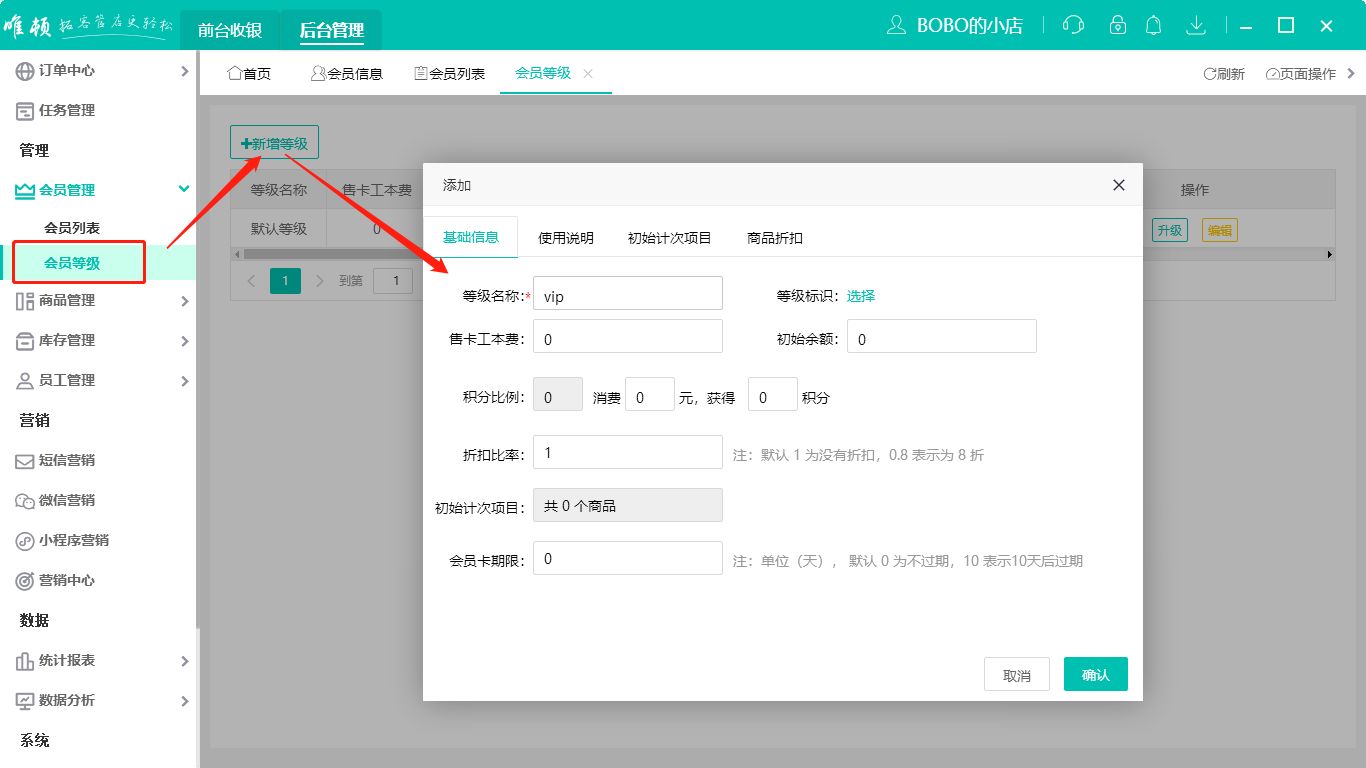Click the horizontal scrollbar right arrow

click(x=1330, y=255)
